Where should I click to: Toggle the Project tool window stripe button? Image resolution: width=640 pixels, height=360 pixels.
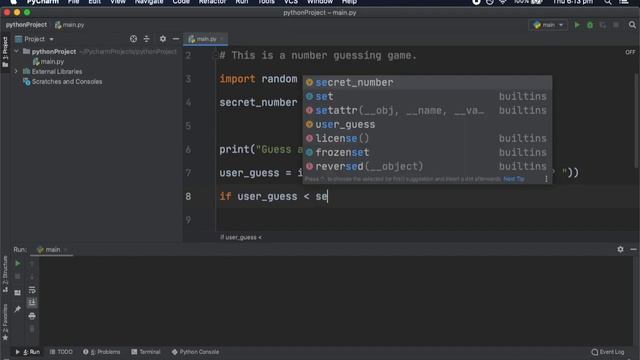point(5,51)
